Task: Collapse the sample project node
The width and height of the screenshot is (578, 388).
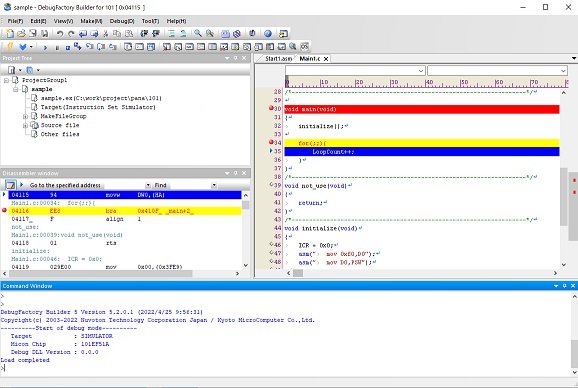Action: 16,89
